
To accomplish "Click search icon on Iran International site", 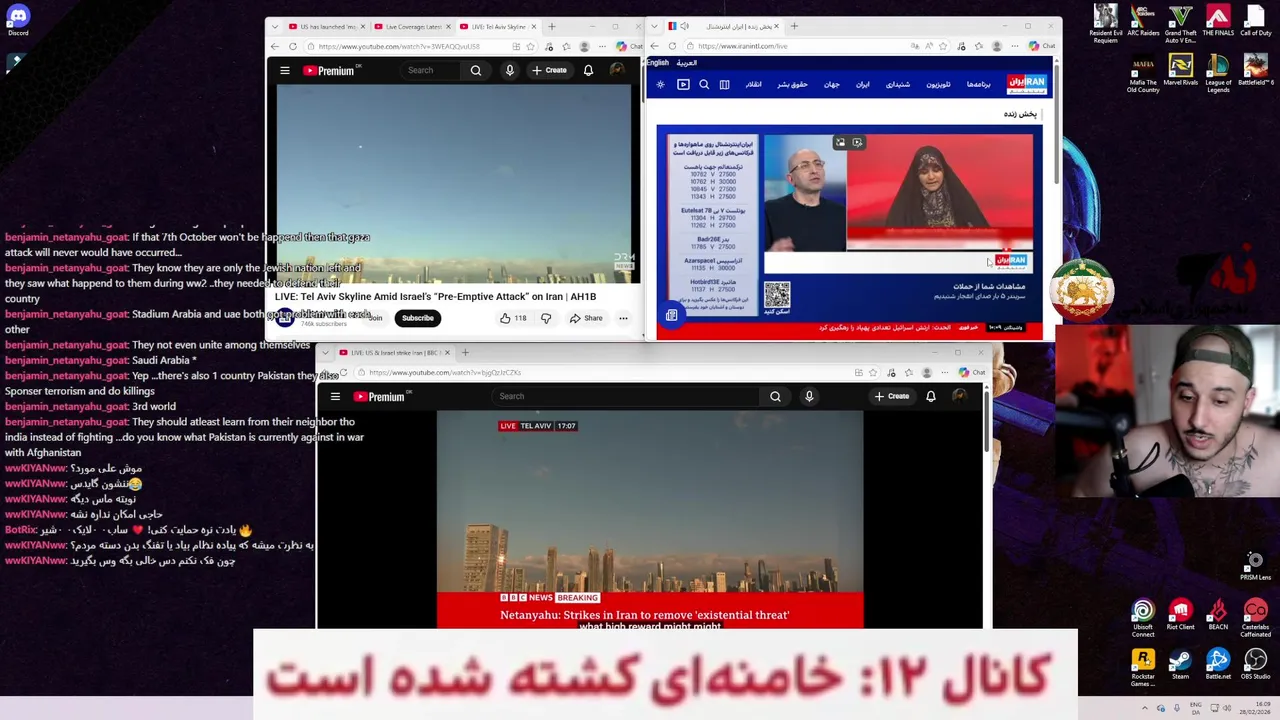I will 704,85.
